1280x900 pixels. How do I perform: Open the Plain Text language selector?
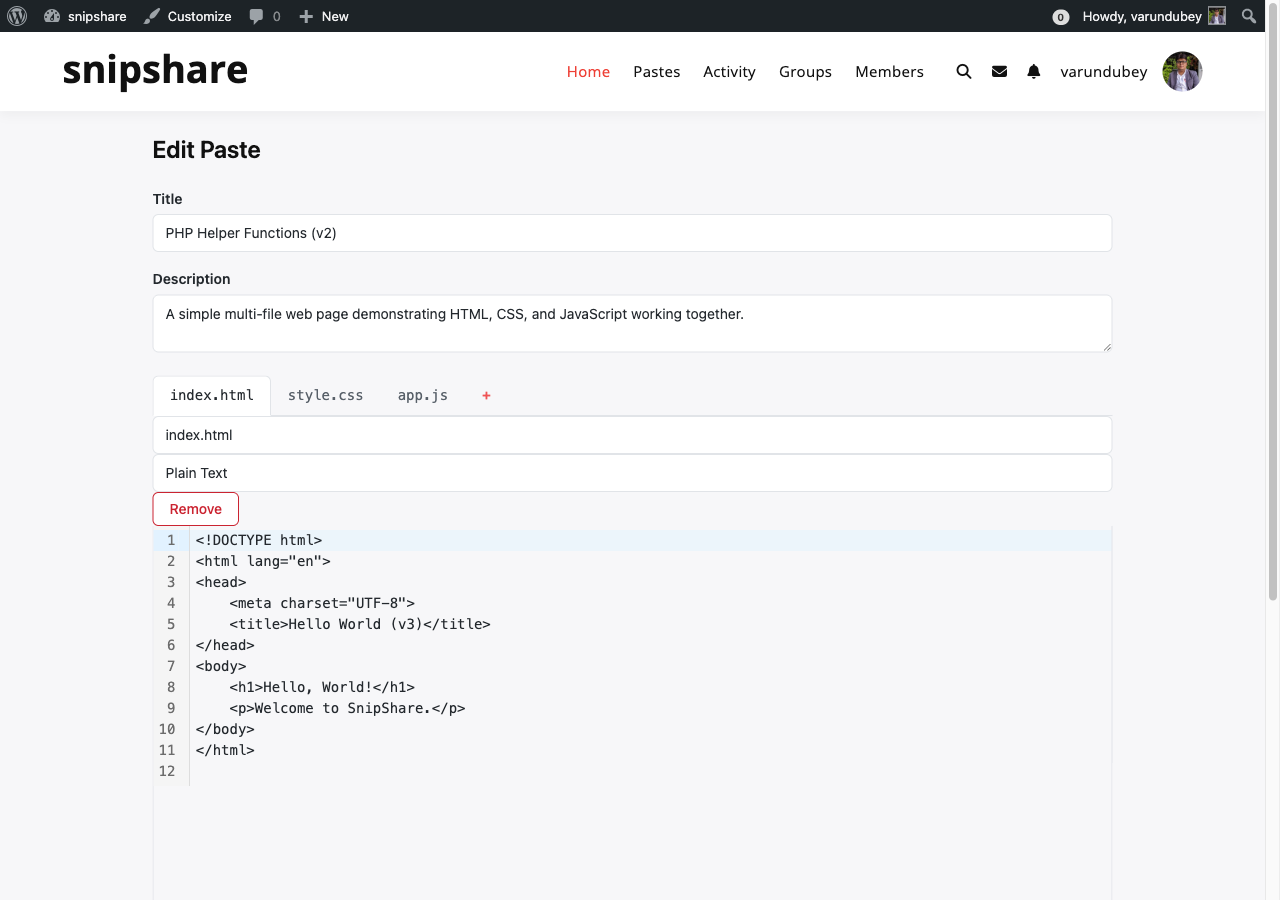(x=632, y=473)
